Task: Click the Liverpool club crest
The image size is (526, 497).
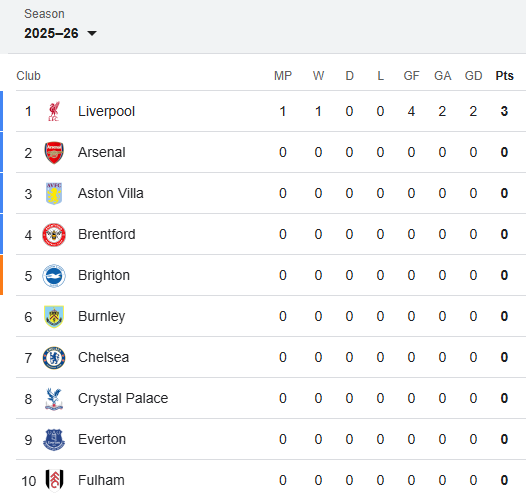Action: tap(54, 111)
